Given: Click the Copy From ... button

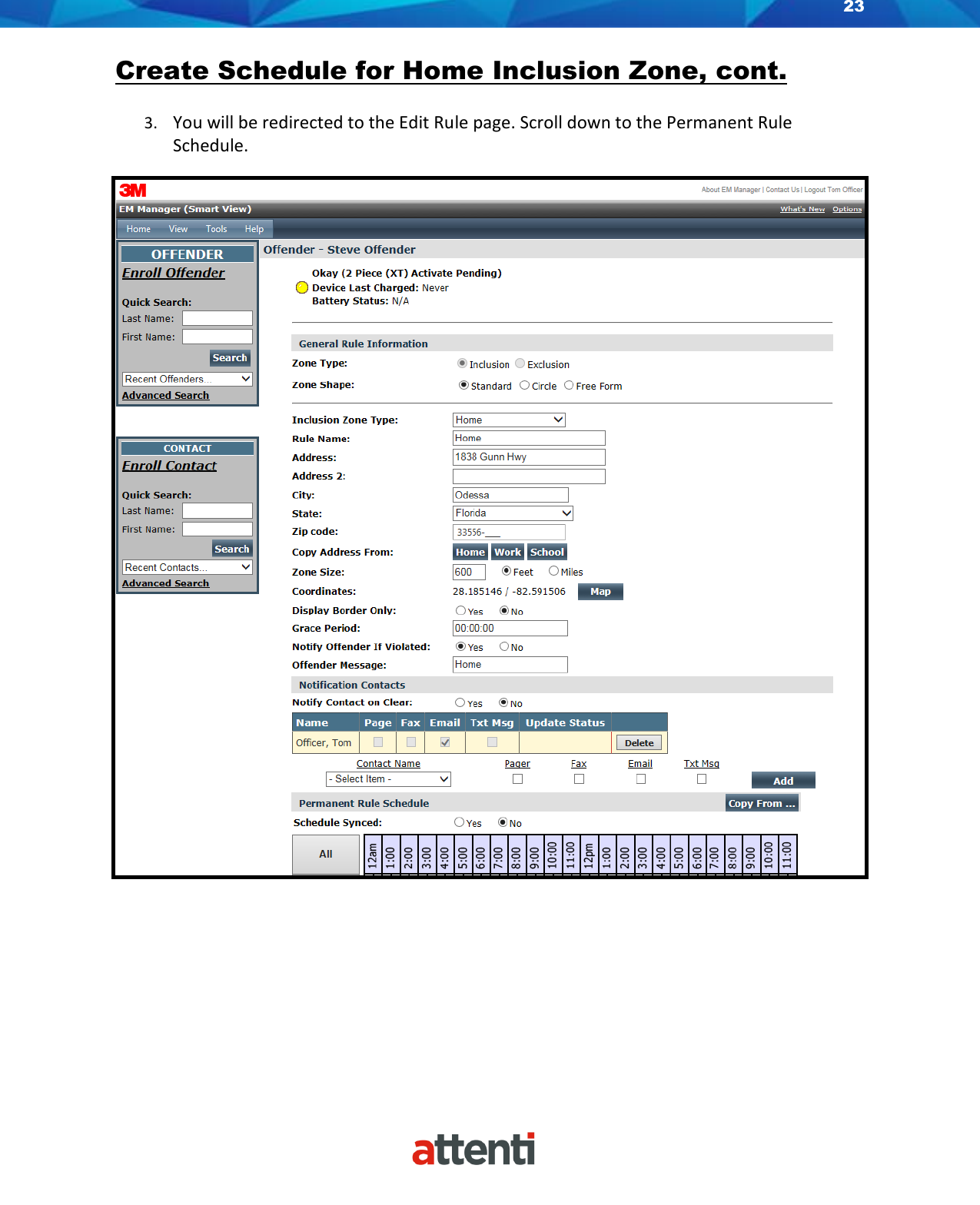Looking at the screenshot, I should [762, 803].
